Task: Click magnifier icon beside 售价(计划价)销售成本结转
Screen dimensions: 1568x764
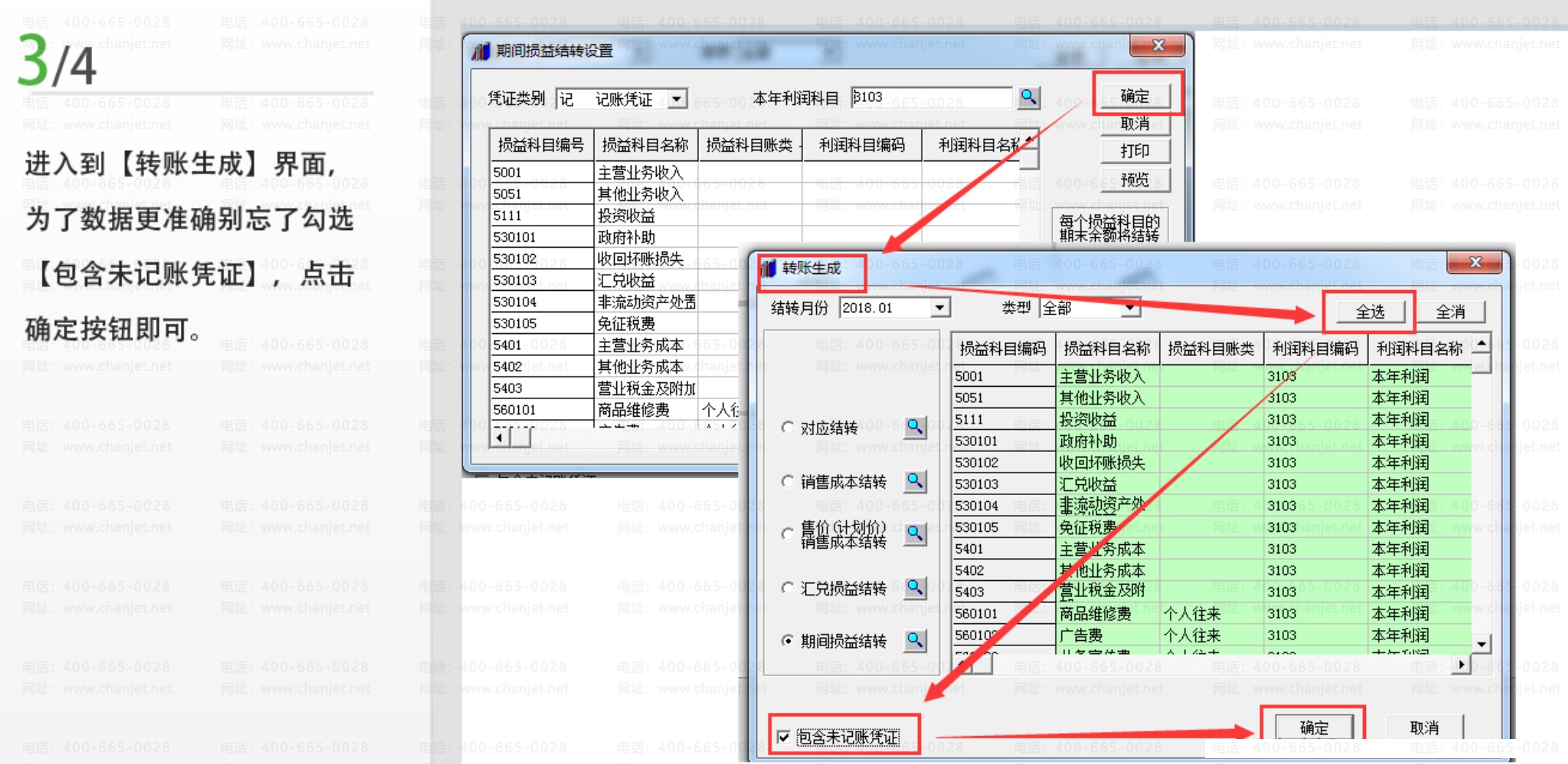Action: point(915,534)
